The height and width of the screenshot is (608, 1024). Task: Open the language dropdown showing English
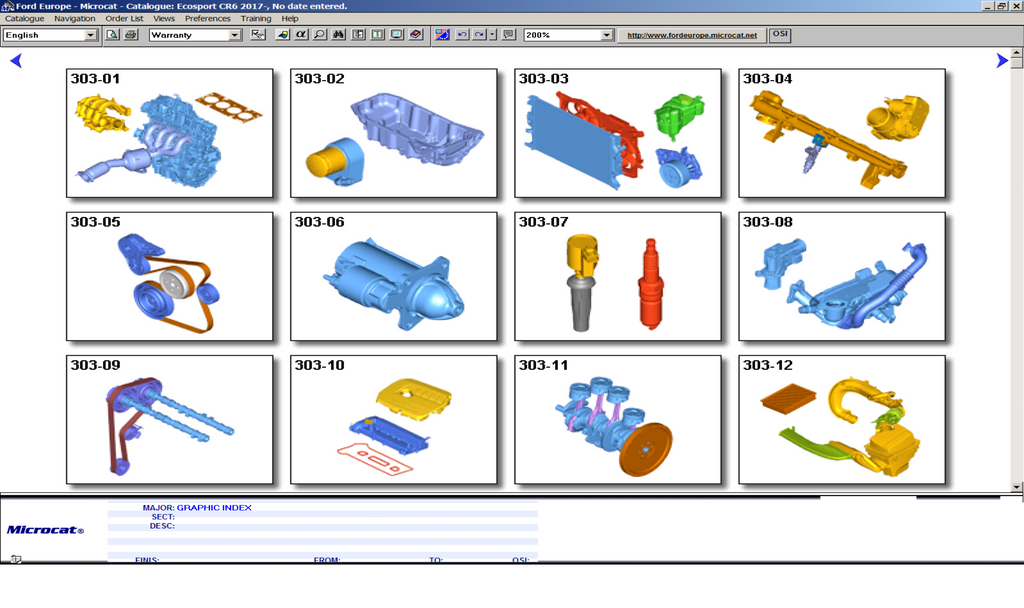tap(50, 35)
